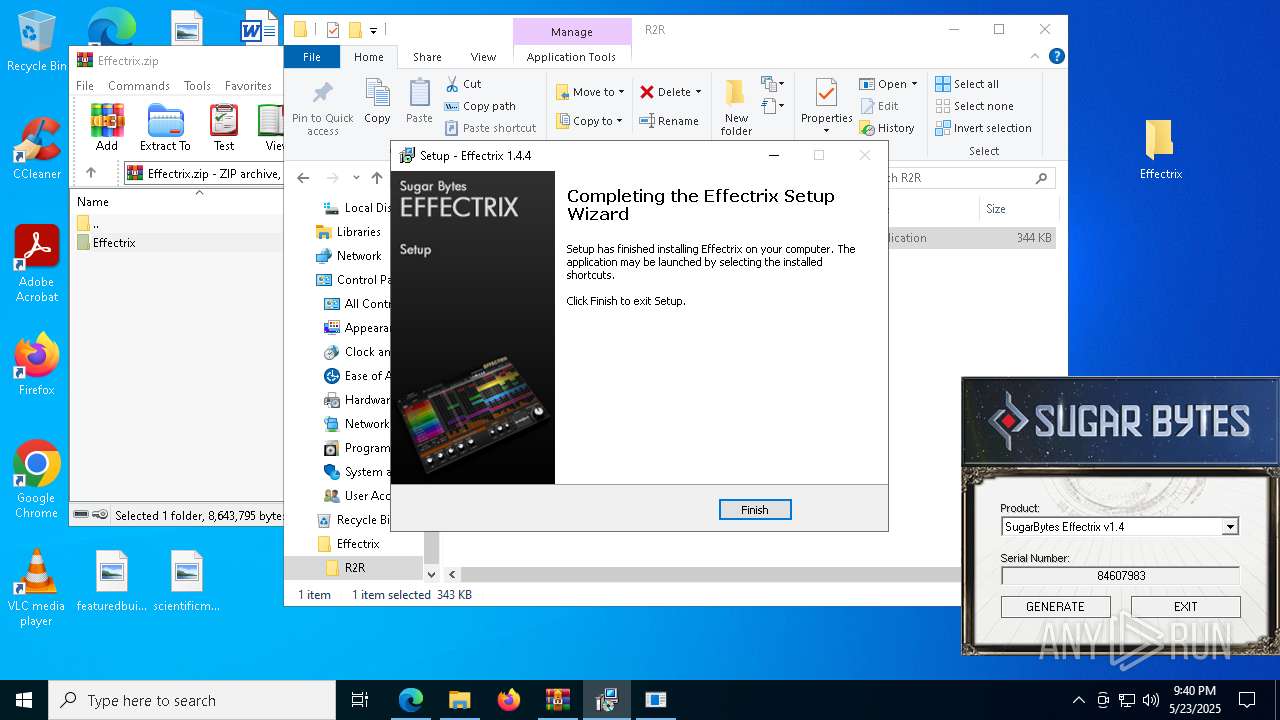Click the Explorer Up arrow button

[376, 178]
